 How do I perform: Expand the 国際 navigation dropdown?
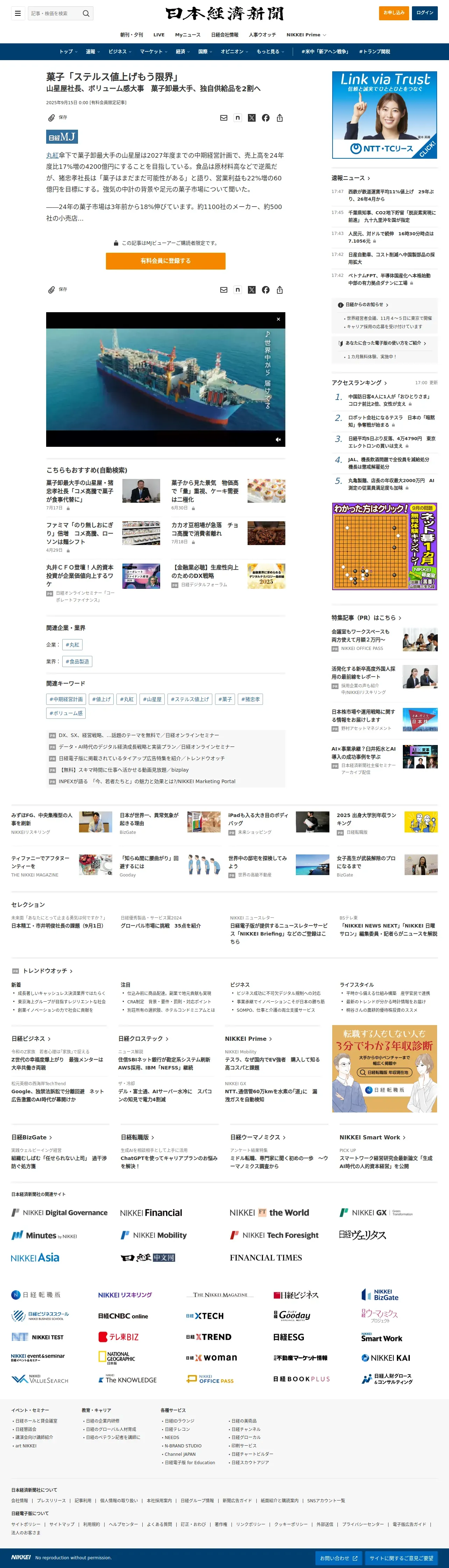(x=205, y=52)
